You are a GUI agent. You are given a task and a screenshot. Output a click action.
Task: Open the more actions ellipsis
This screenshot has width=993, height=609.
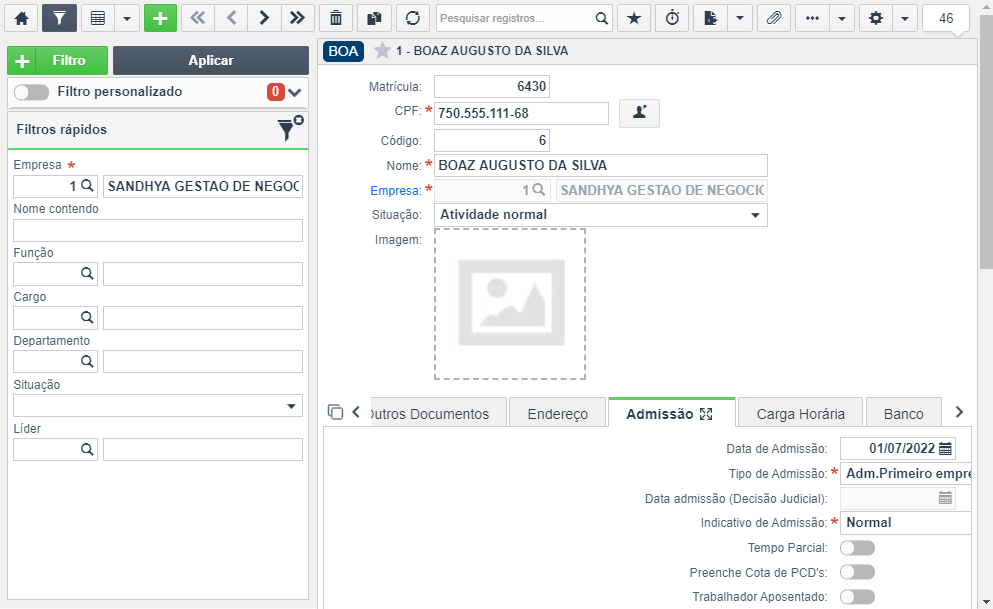(x=813, y=18)
